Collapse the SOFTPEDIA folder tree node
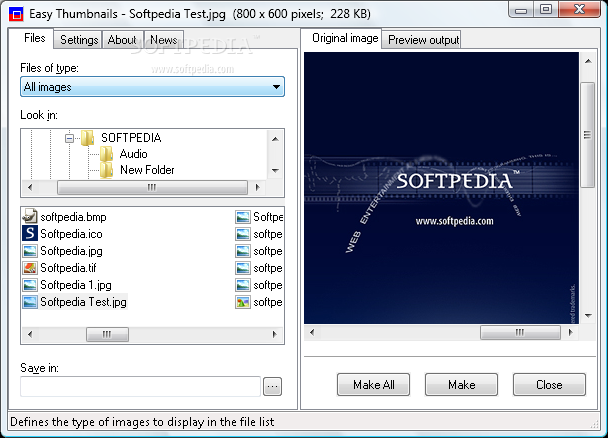Image resolution: width=608 pixels, height=438 pixels. coord(69,138)
